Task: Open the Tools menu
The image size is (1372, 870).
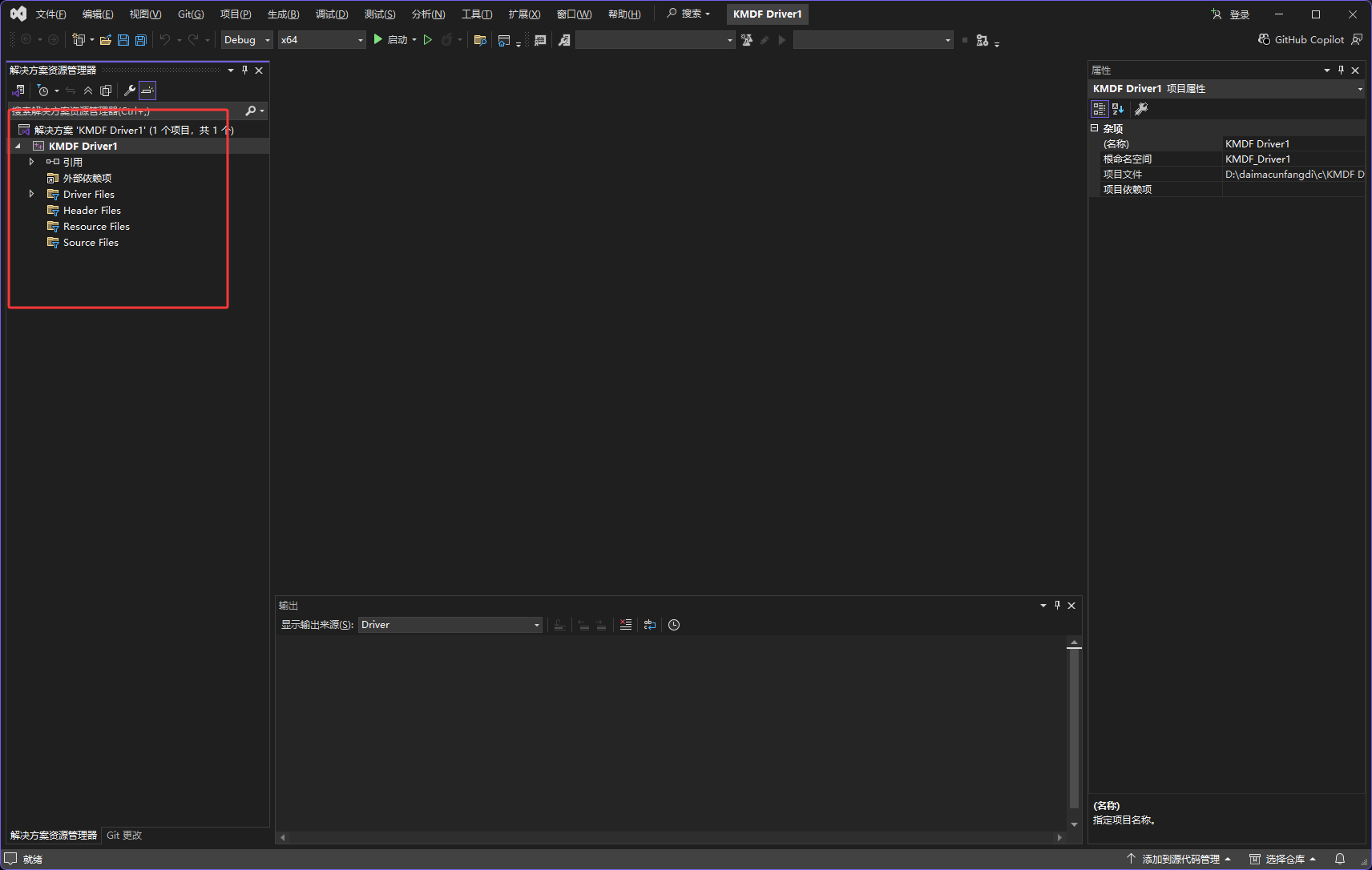Action: pyautogui.click(x=477, y=14)
